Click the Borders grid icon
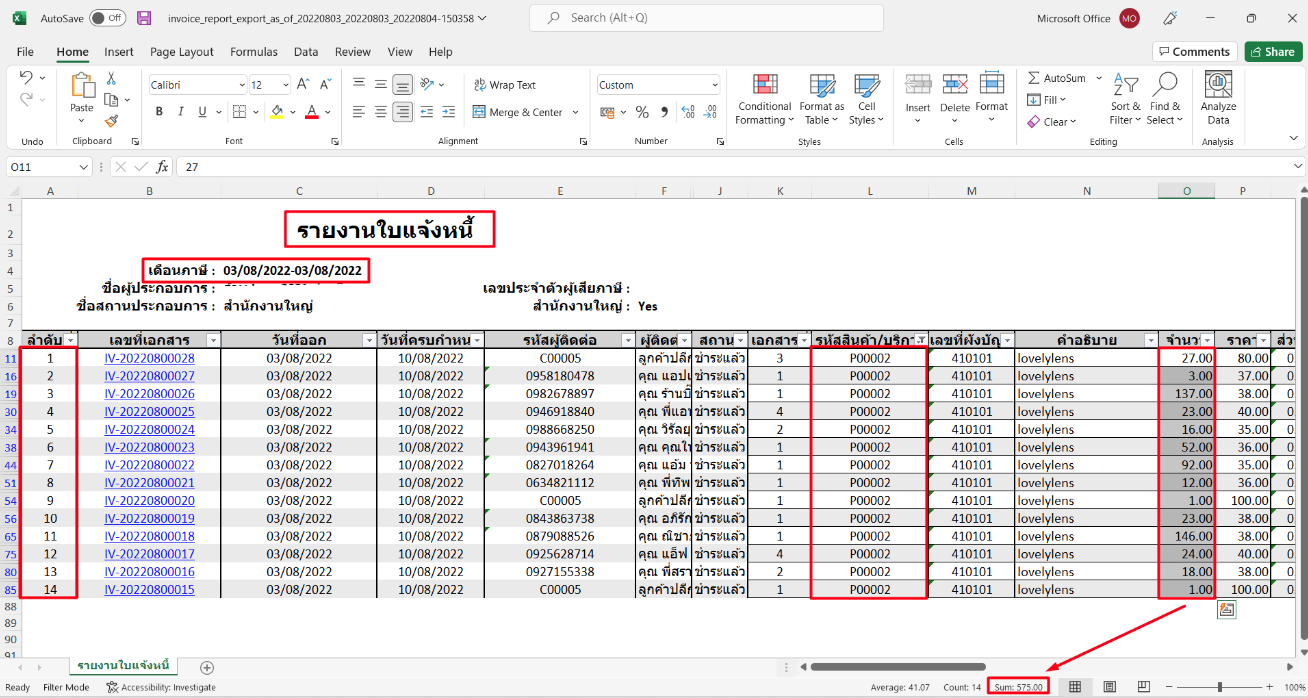Image resolution: width=1308 pixels, height=698 pixels. (x=238, y=112)
